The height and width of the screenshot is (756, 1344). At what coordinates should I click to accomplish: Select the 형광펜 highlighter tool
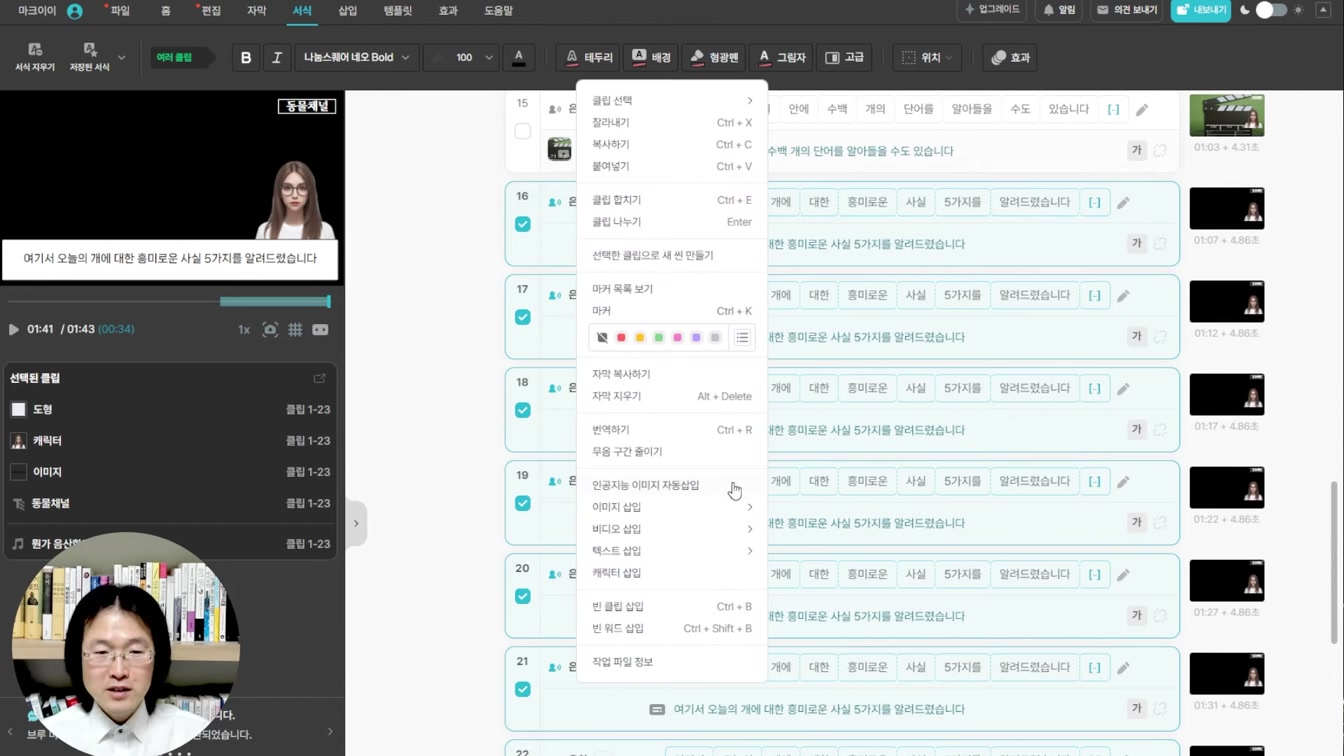coord(714,58)
